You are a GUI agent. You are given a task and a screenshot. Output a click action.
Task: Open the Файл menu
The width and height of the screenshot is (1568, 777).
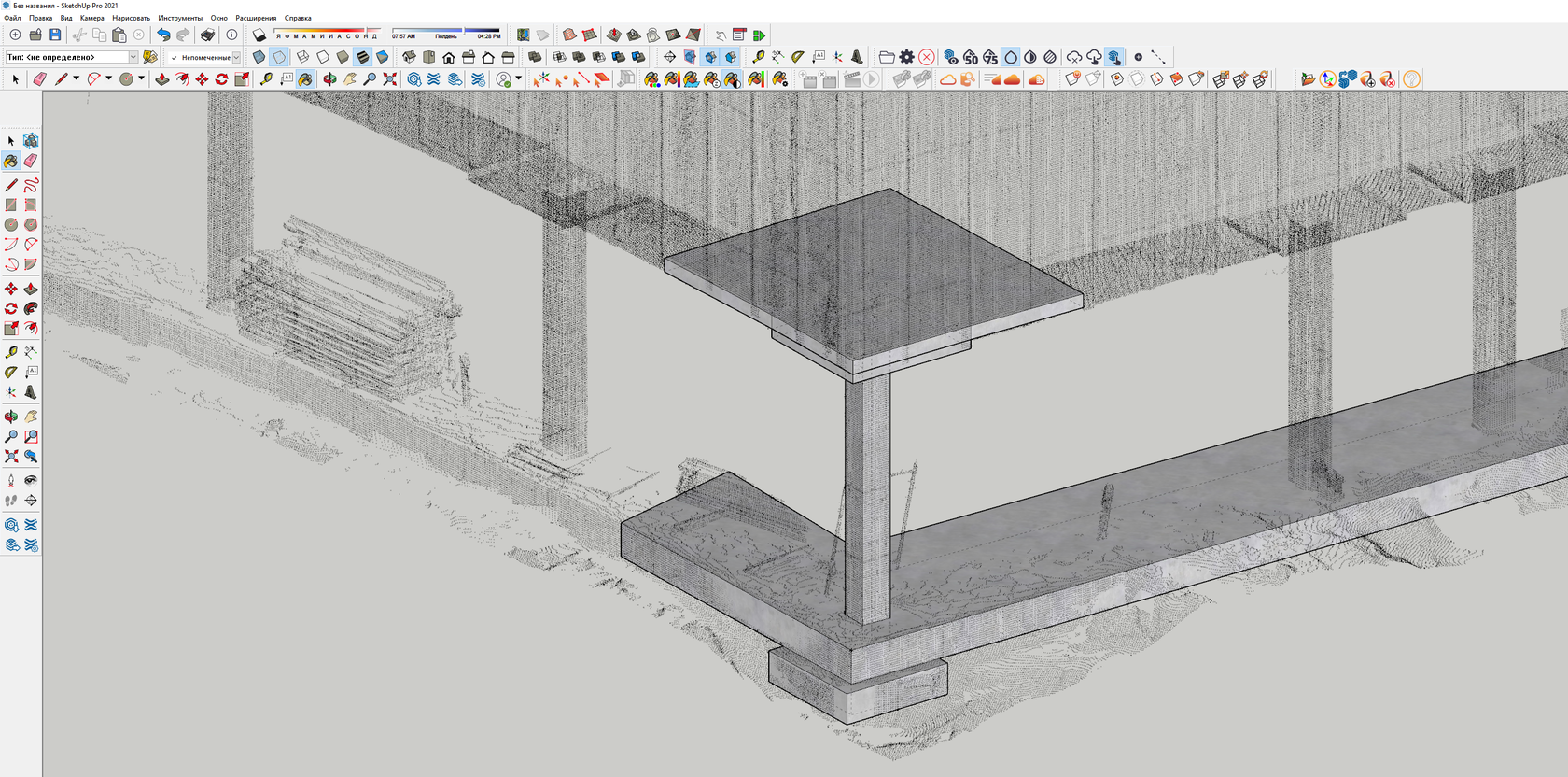tap(12, 18)
